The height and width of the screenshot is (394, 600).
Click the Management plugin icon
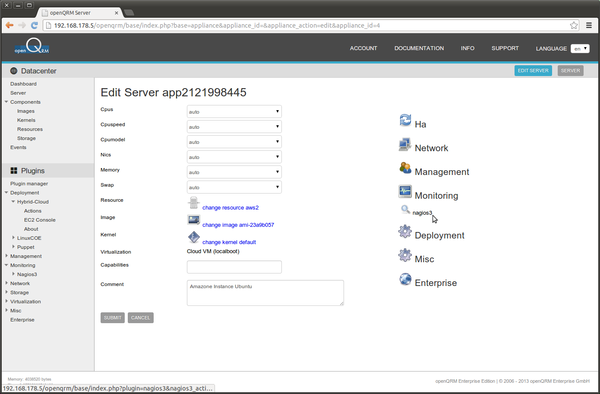point(405,168)
